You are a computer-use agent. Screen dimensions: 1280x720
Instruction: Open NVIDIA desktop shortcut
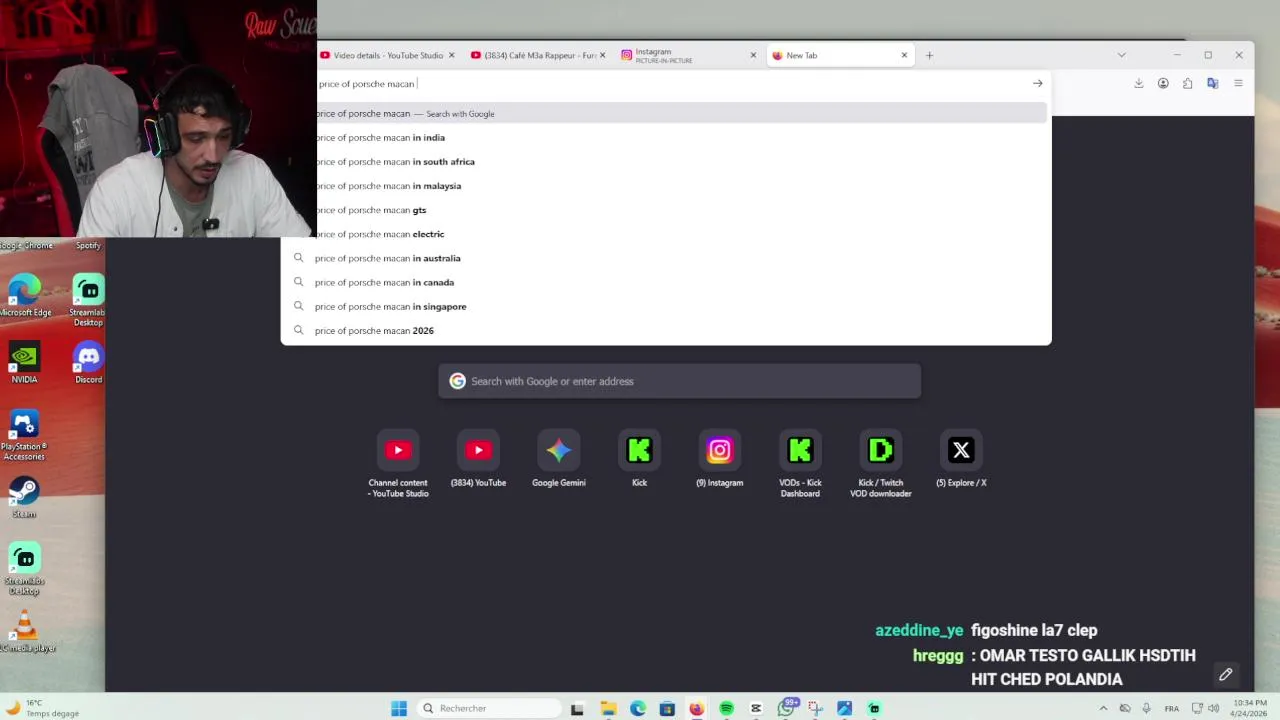[24, 364]
